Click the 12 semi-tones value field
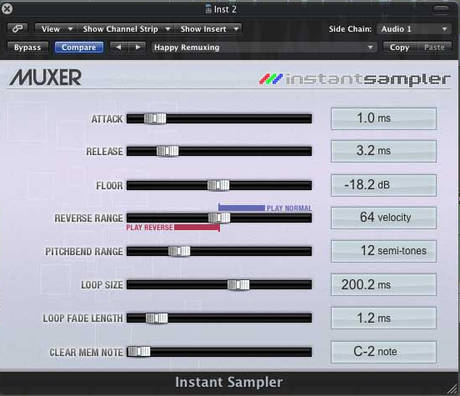 coord(384,251)
